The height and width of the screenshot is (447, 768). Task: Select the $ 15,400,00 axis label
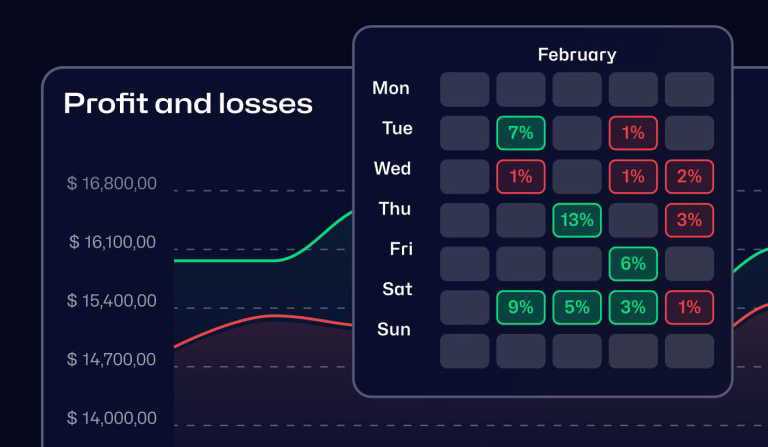pyautogui.click(x=112, y=301)
